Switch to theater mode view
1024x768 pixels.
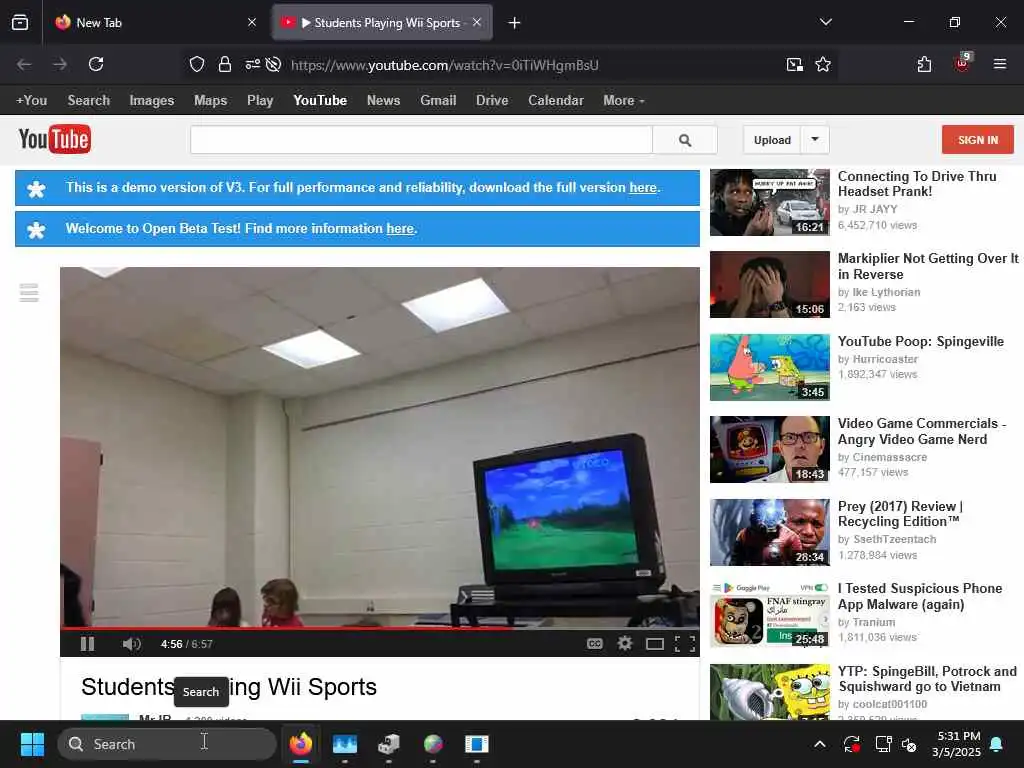click(x=655, y=645)
